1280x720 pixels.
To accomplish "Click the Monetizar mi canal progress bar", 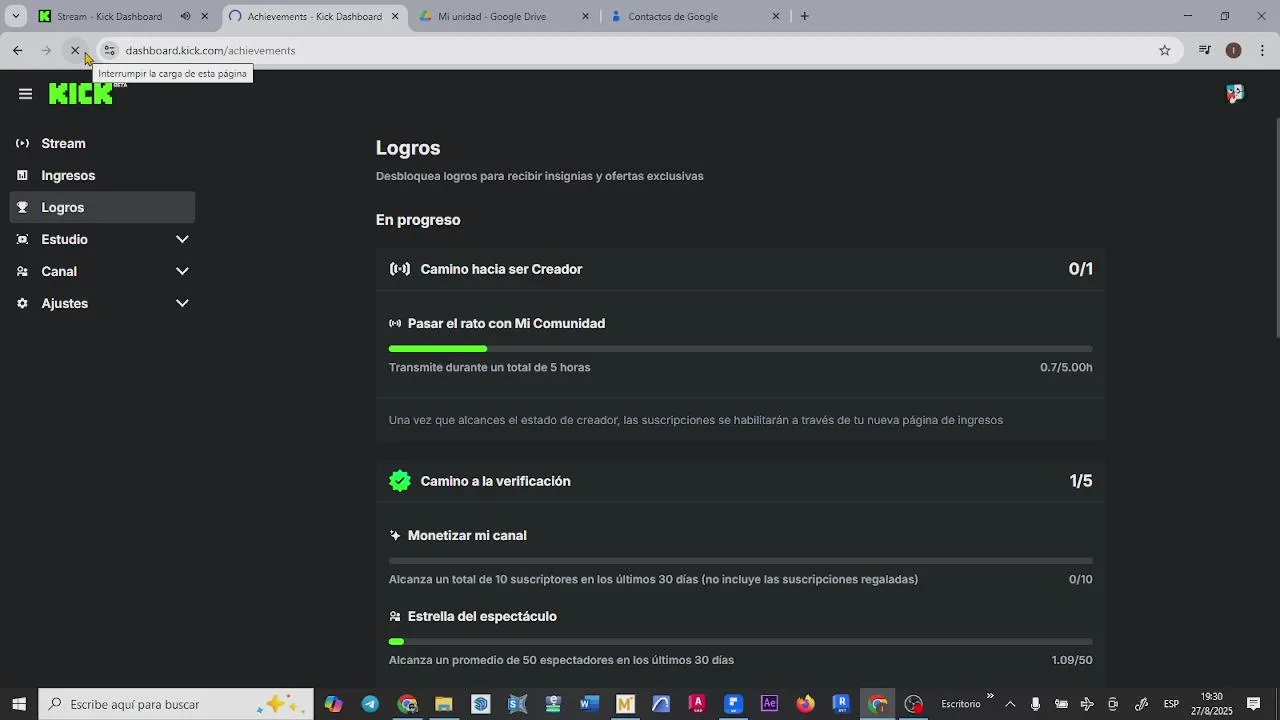I will (740, 560).
